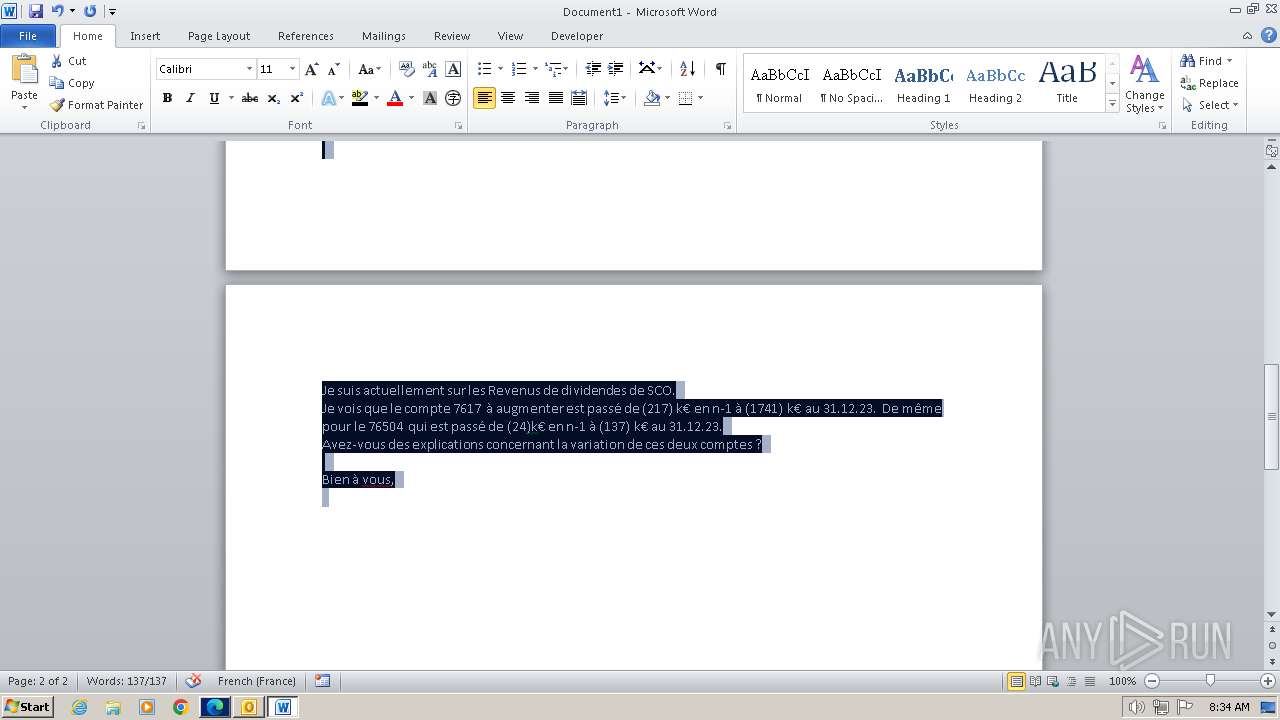Toggle bold formatting

point(167,98)
